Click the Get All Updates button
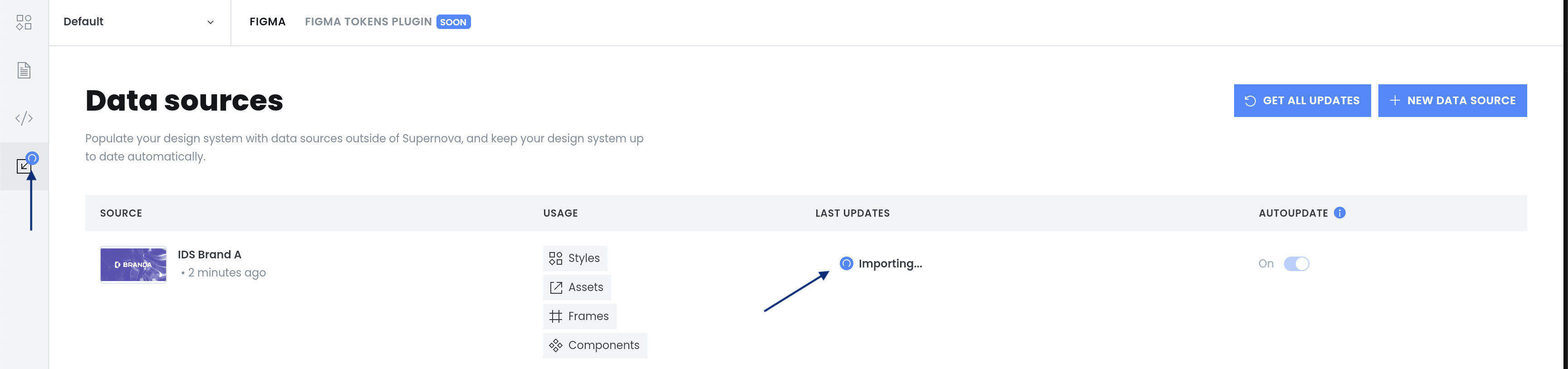 [x=1302, y=101]
